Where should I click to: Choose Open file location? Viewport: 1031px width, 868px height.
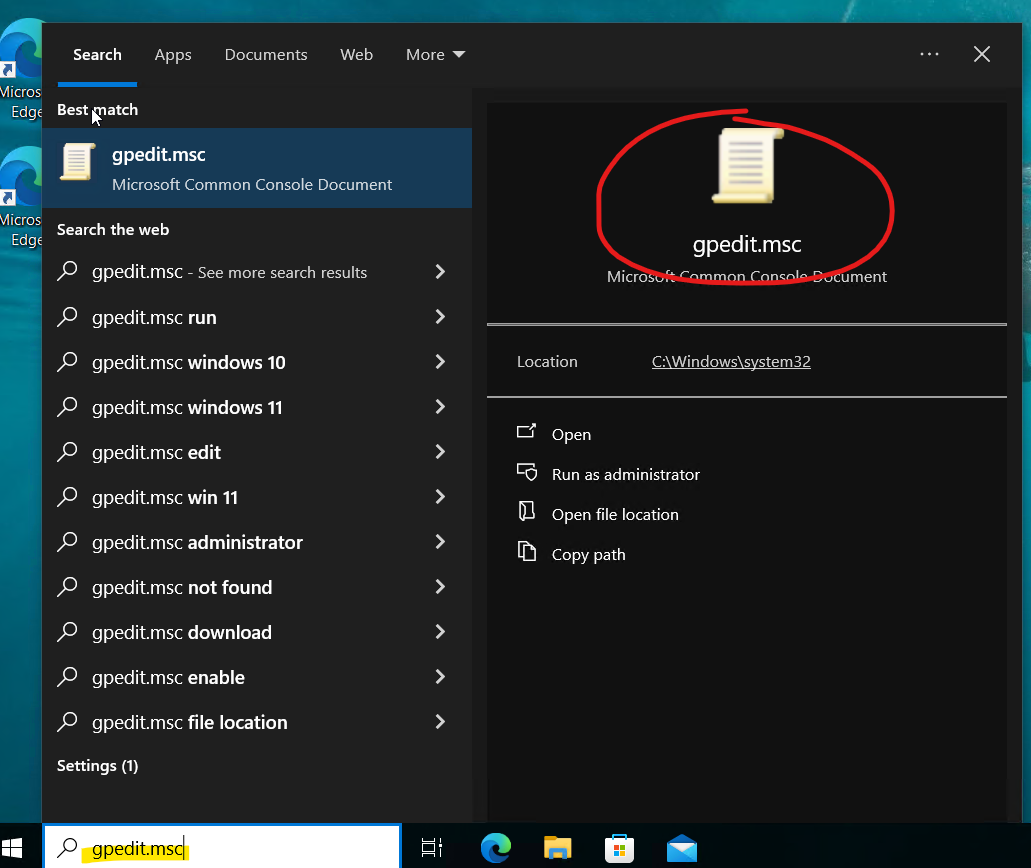[x=615, y=514]
